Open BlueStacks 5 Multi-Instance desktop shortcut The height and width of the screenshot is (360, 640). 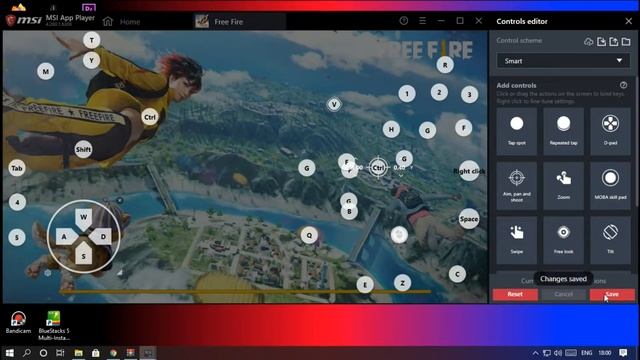(x=54, y=325)
